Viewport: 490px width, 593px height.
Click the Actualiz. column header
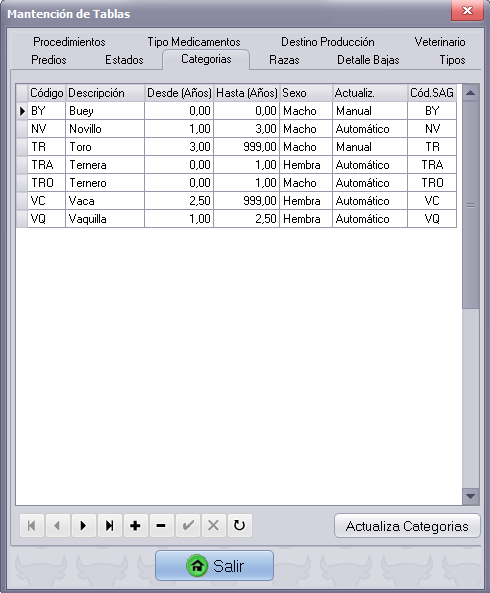pos(370,93)
